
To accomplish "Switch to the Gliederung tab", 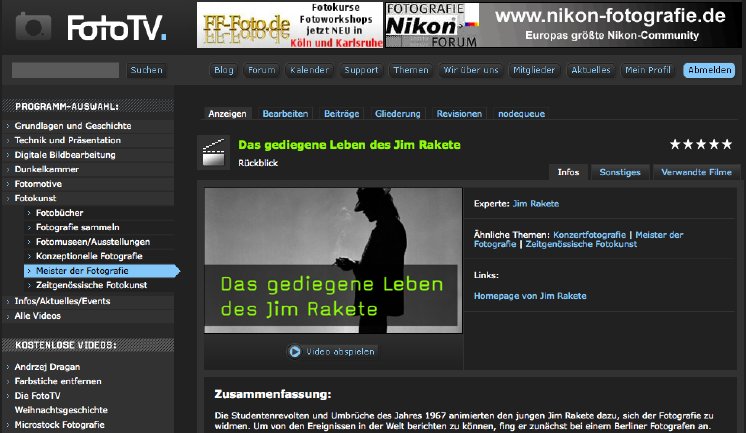I will pos(398,114).
